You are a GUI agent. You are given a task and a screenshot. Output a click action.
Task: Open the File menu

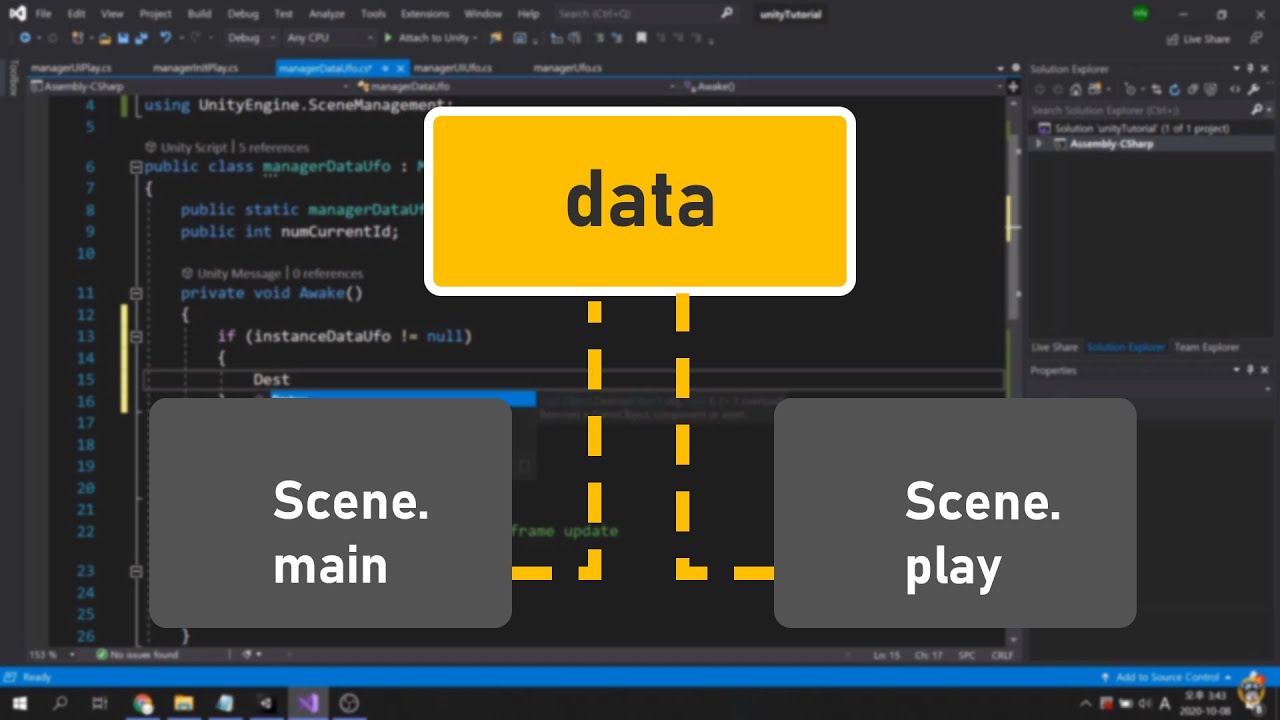tap(43, 14)
